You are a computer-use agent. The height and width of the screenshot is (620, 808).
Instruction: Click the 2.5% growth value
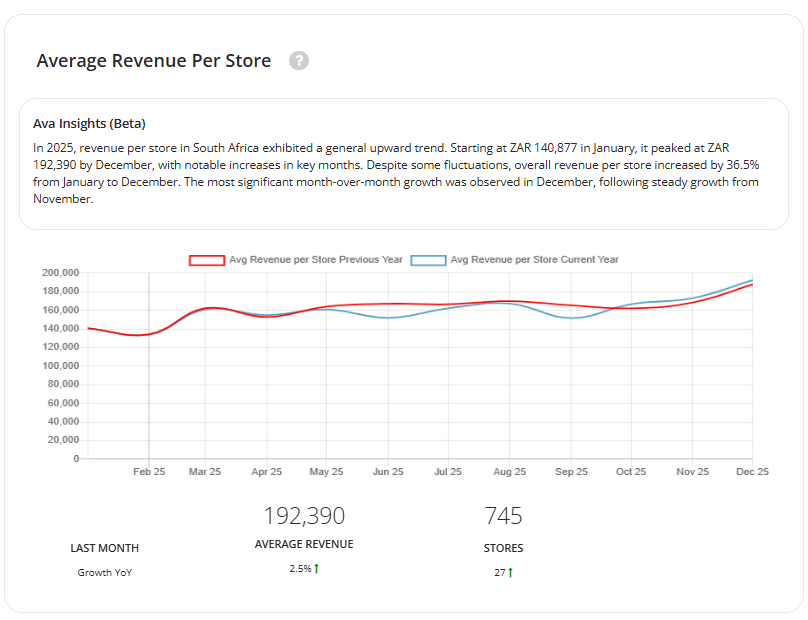click(x=299, y=569)
